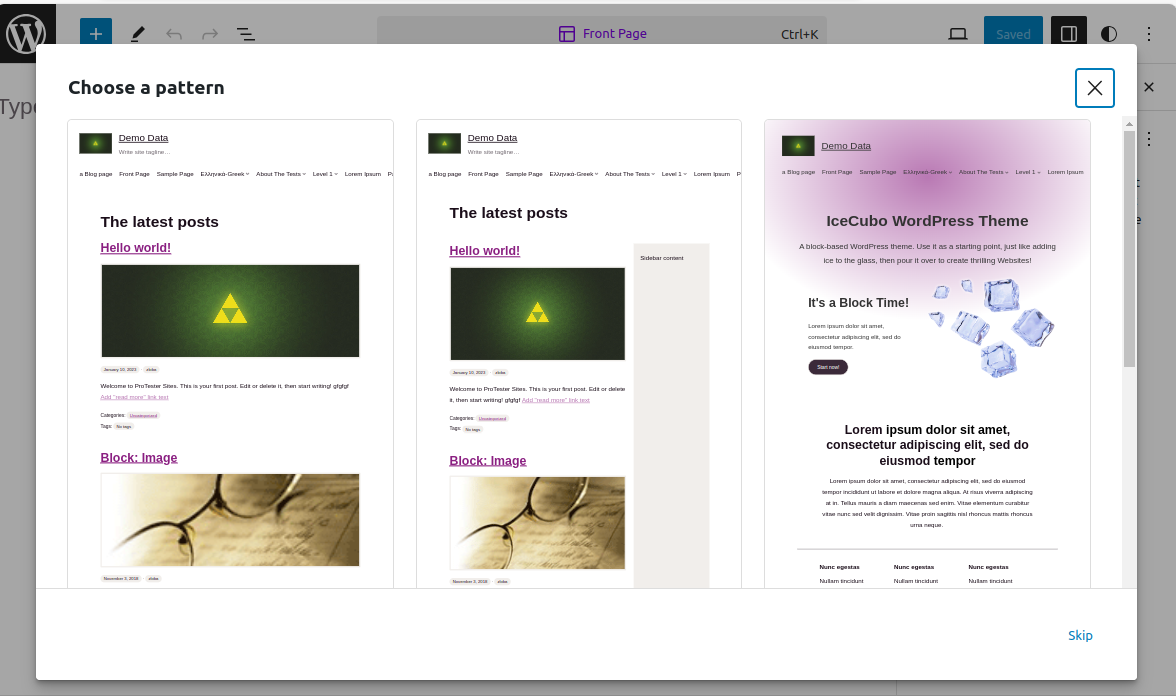Open the Styles half-circle icon

[x=1108, y=34]
